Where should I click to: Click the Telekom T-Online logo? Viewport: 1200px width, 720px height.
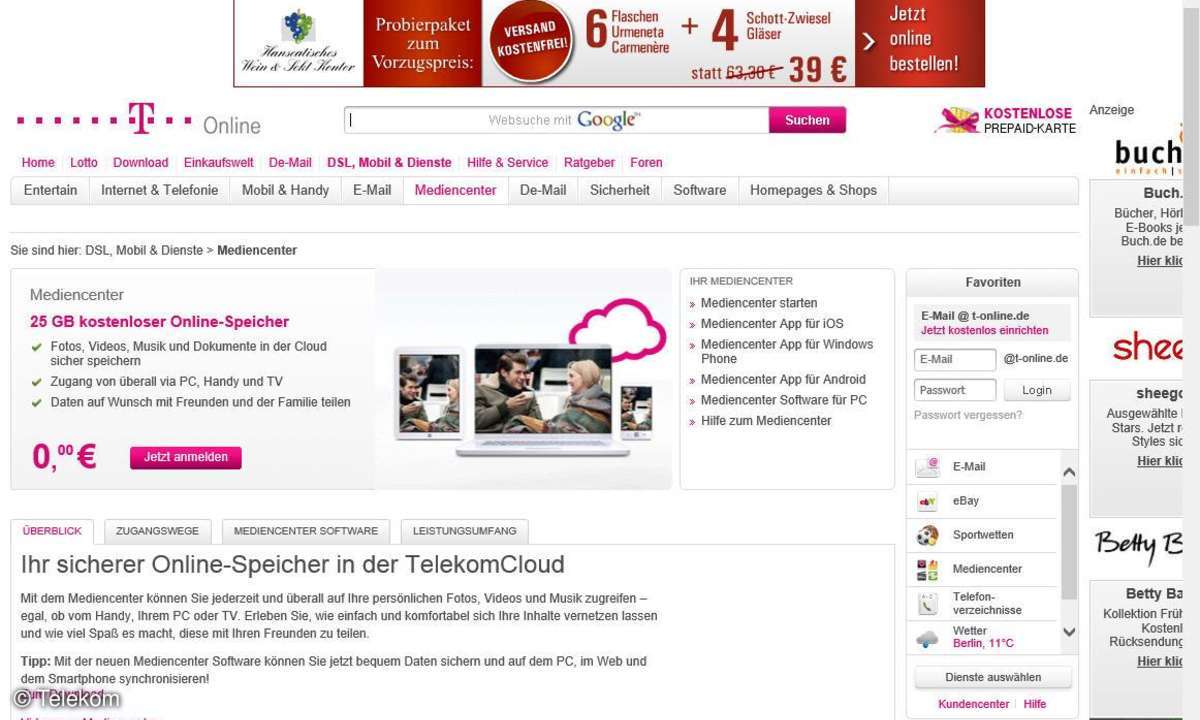pos(139,121)
